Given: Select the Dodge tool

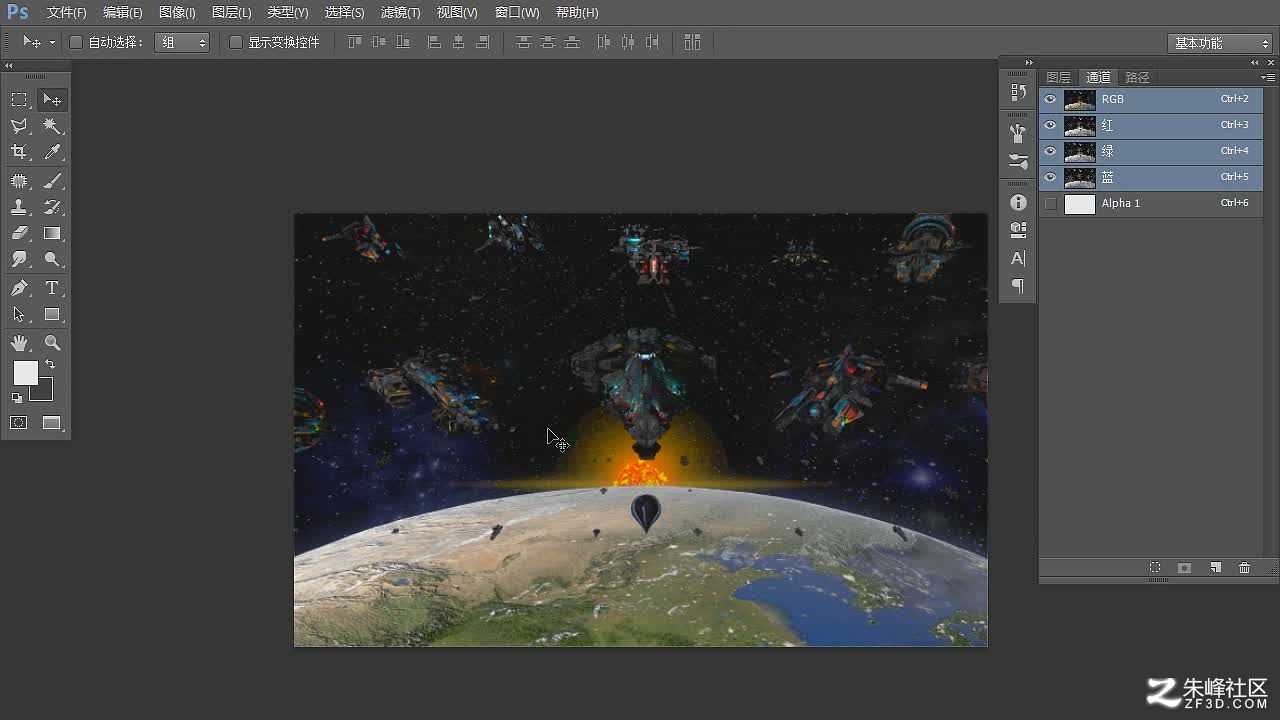Looking at the screenshot, I should [52, 259].
